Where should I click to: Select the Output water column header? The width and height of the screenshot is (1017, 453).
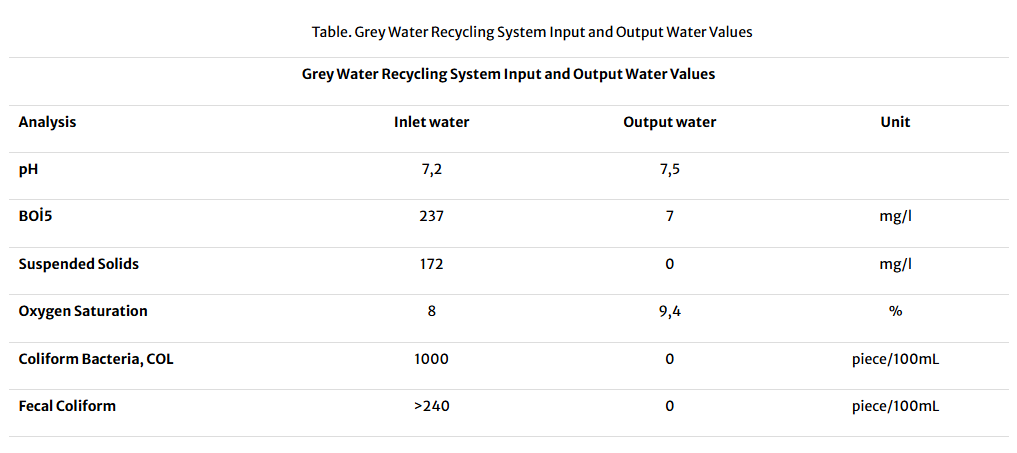coord(669,122)
